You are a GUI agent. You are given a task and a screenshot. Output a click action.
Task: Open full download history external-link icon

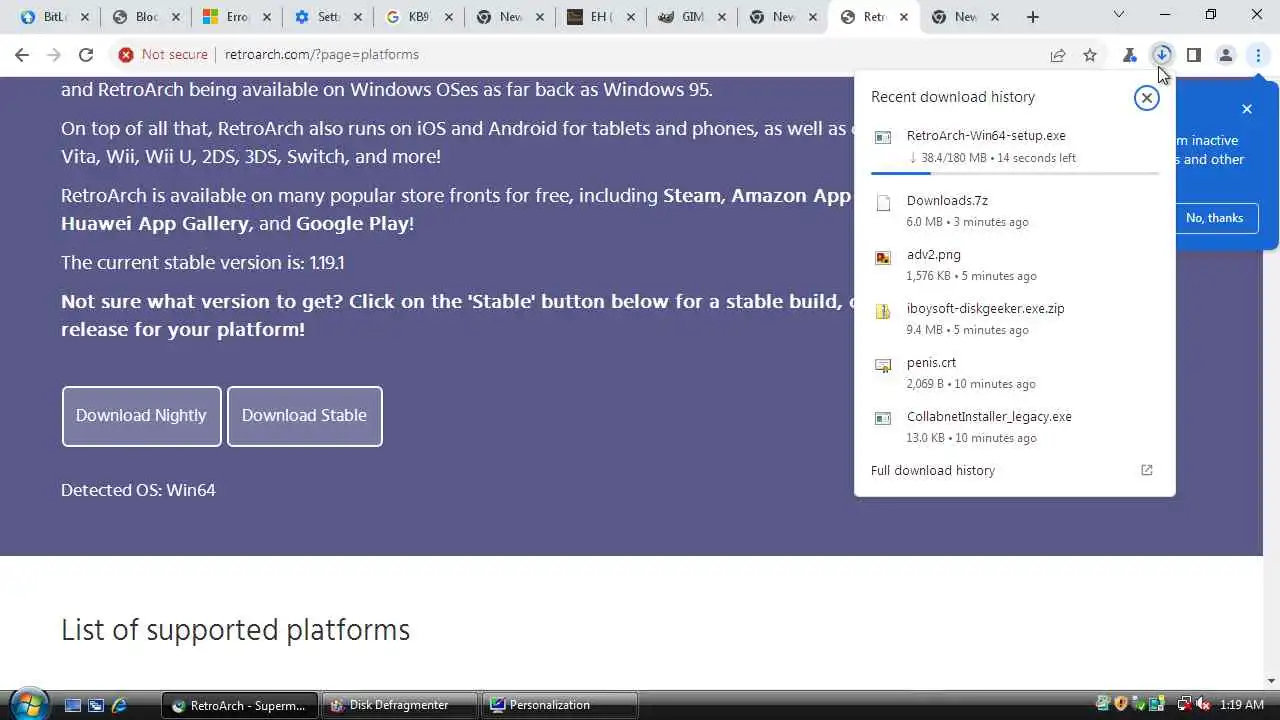pyautogui.click(x=1147, y=470)
